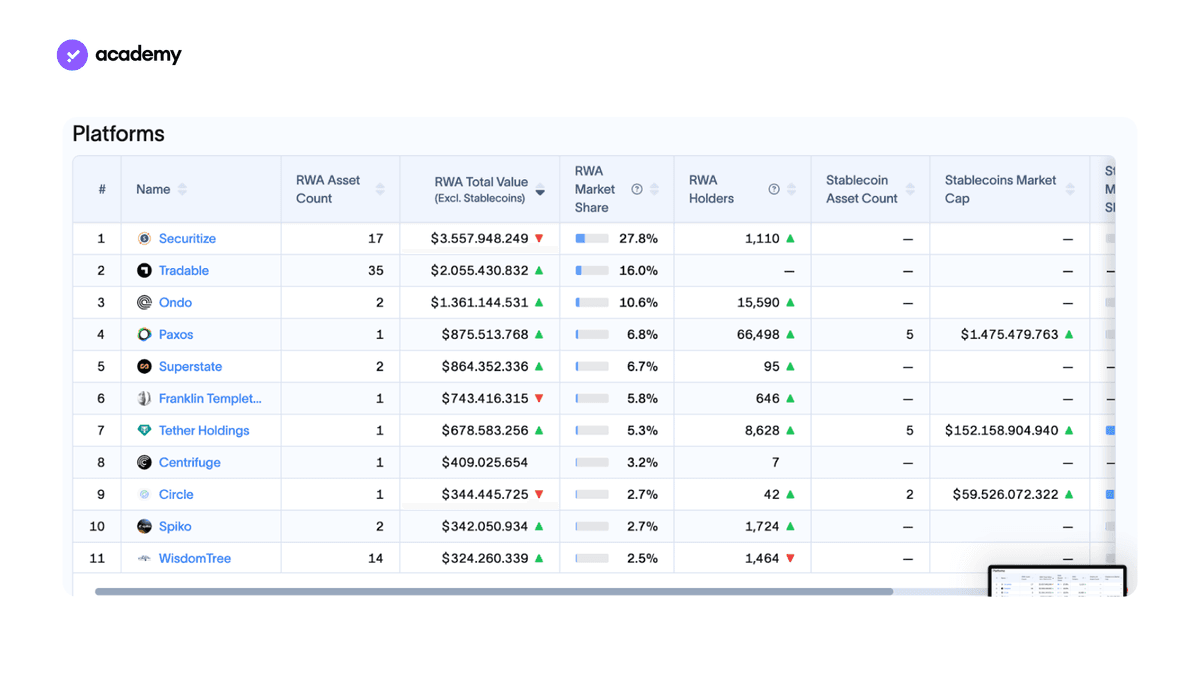1200x675 pixels.
Task: Open the Securitize platform link
Action: pyautogui.click(x=187, y=238)
